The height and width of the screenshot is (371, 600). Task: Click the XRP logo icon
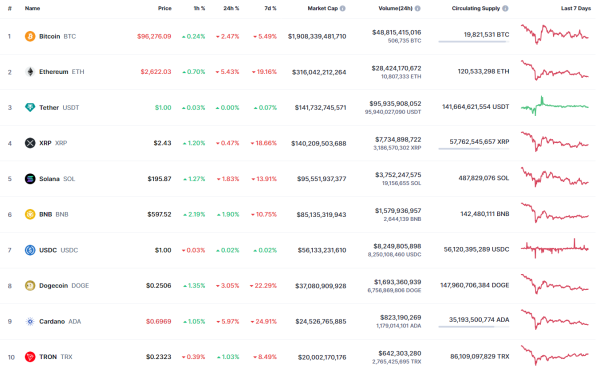click(x=30, y=143)
